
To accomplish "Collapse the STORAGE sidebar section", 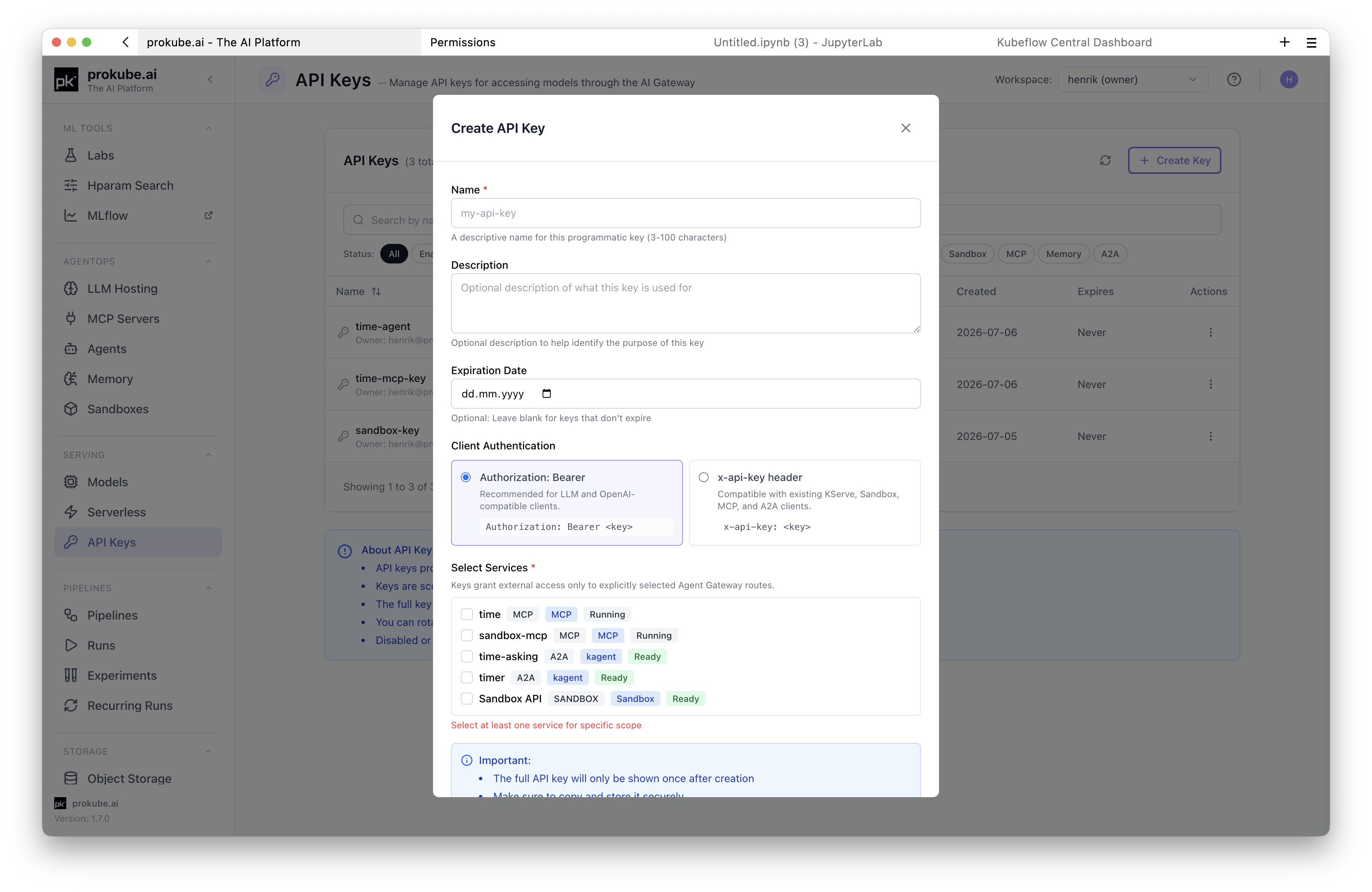I will coord(209,751).
